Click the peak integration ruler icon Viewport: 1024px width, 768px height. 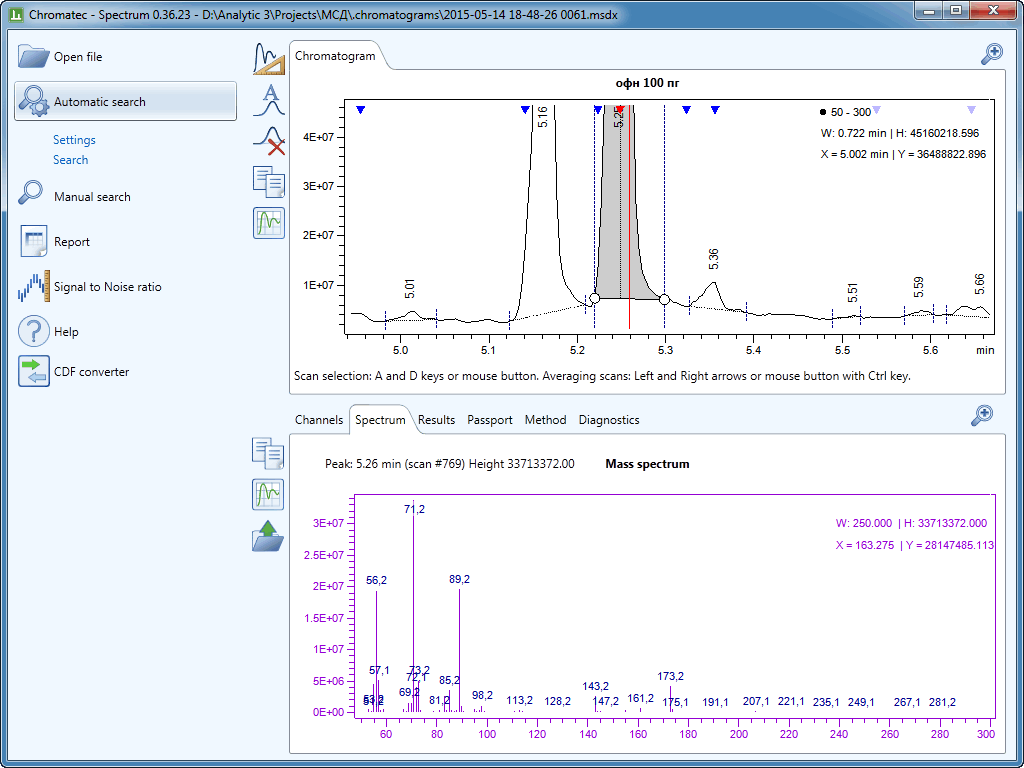pyautogui.click(x=269, y=59)
